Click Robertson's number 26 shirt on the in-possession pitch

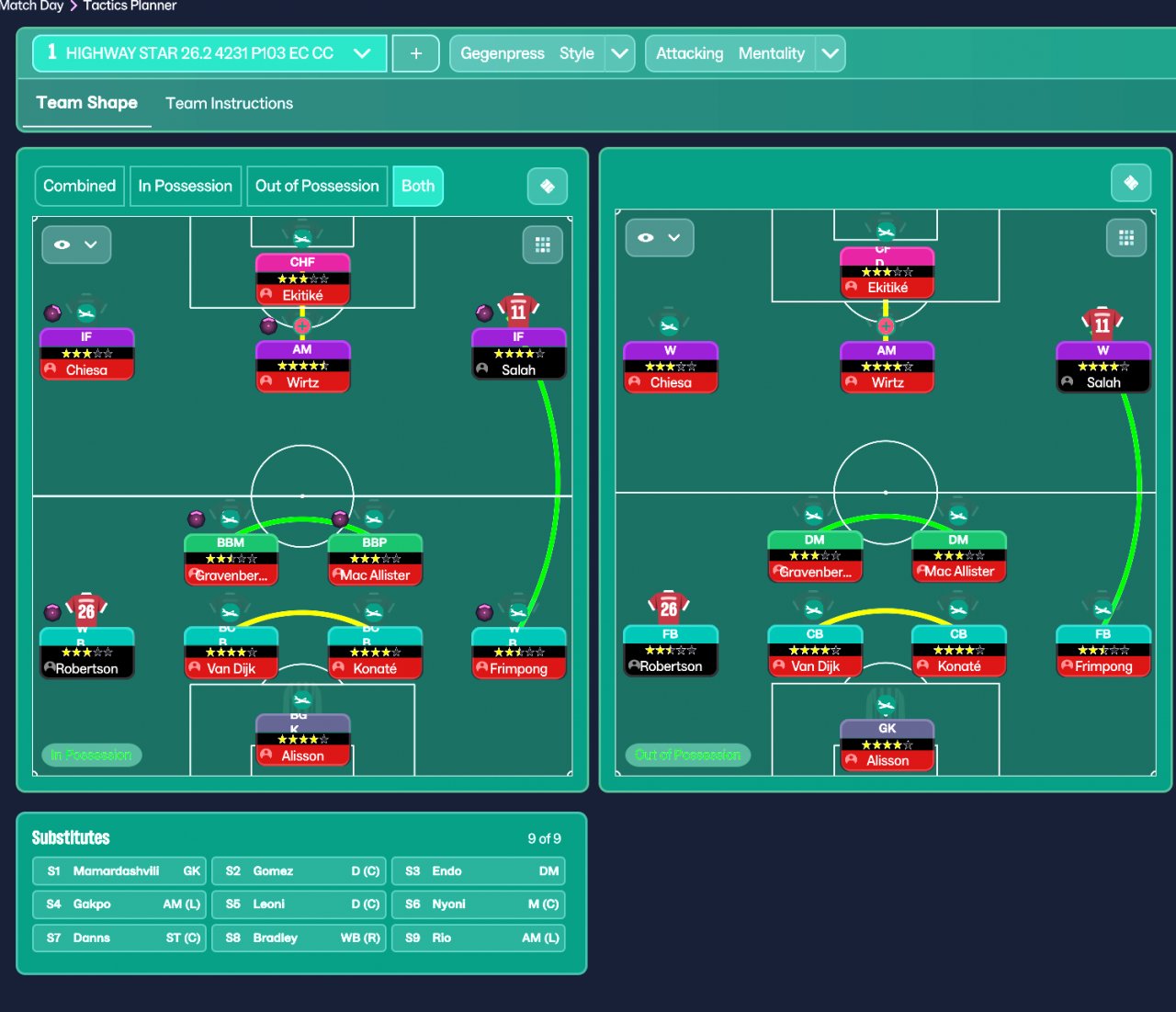click(x=86, y=609)
